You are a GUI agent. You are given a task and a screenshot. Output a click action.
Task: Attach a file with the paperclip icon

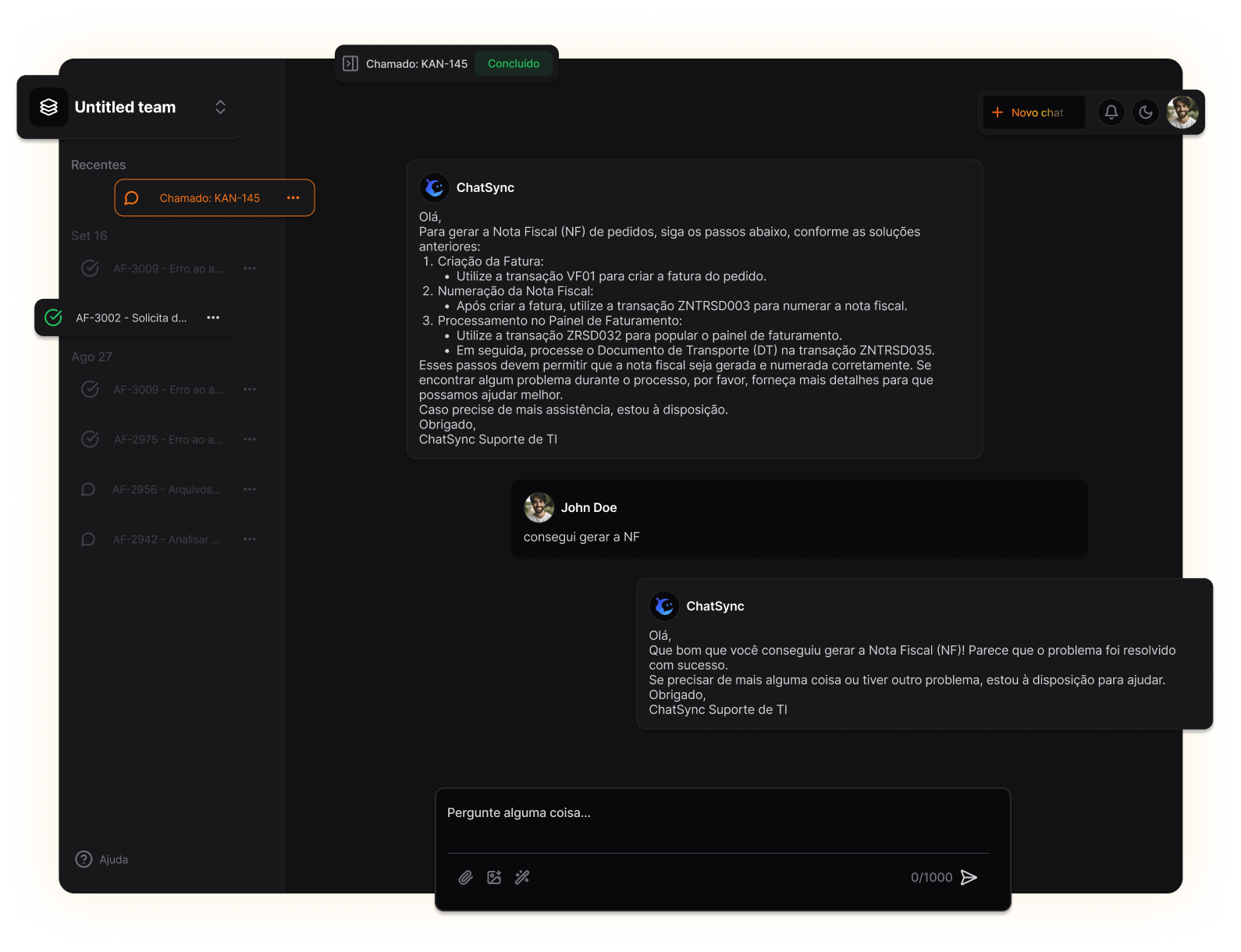(466, 878)
